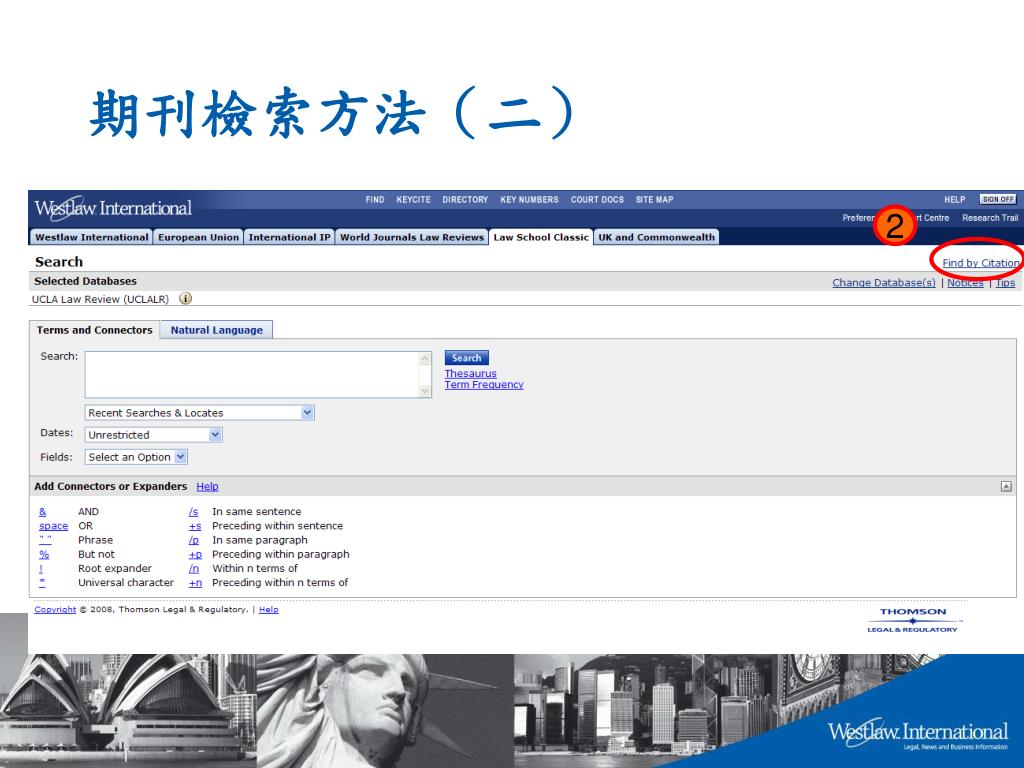Open the Dates Unrestricted dropdown
The width and height of the screenshot is (1024, 768).
pos(153,435)
